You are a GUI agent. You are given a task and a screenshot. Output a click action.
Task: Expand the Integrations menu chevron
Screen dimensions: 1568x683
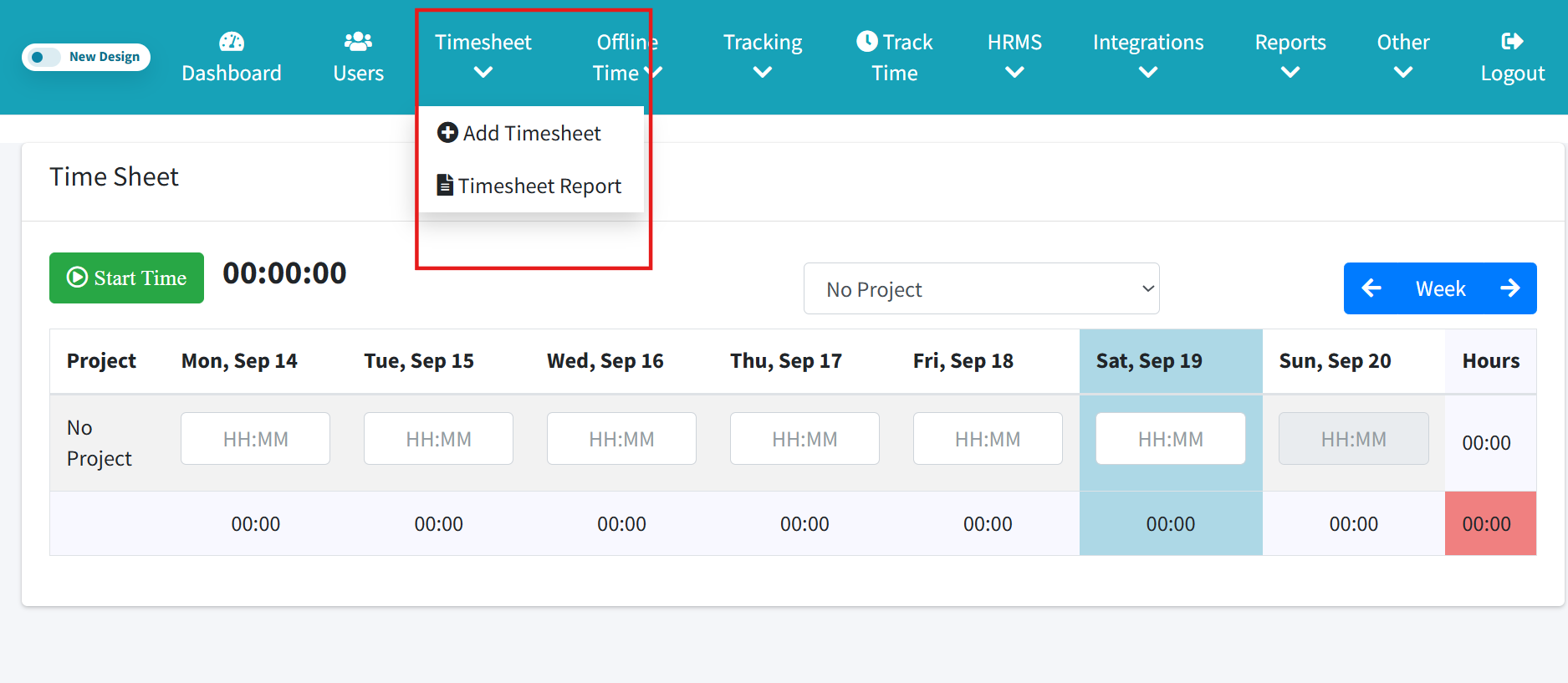click(1148, 73)
